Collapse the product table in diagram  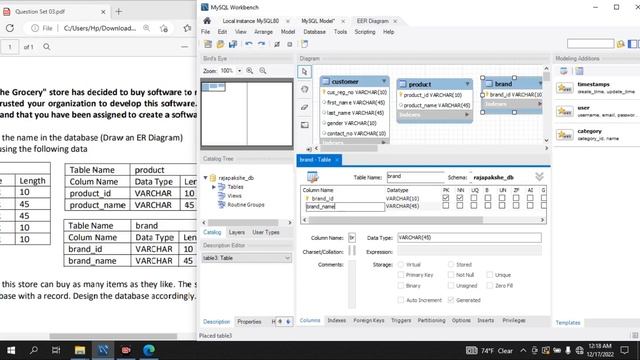467,84
